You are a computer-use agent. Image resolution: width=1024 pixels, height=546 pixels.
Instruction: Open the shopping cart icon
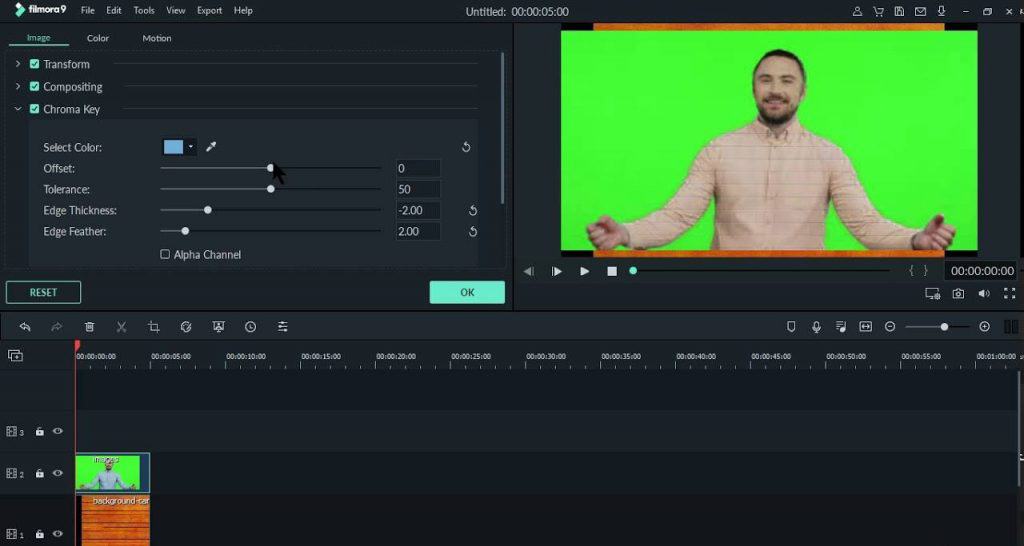pos(878,11)
